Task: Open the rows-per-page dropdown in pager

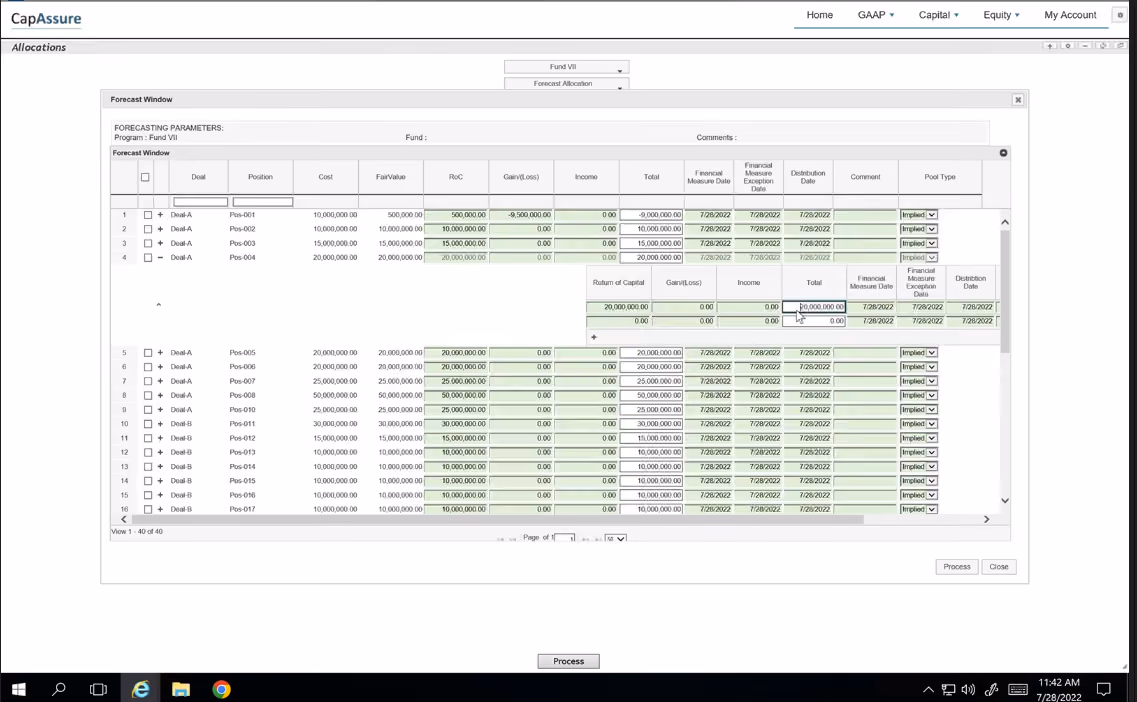Action: 615,539
